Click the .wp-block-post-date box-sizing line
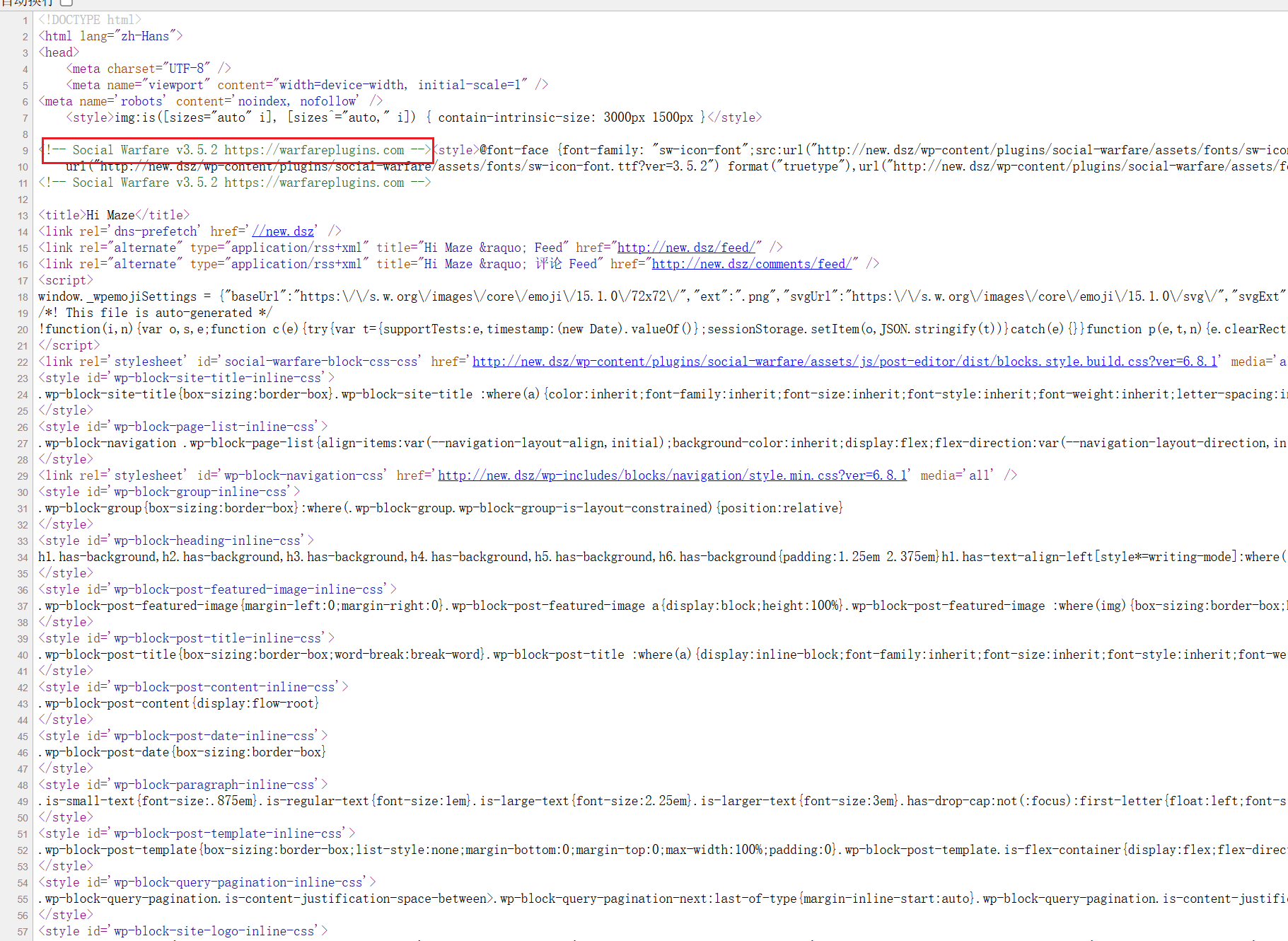 (182, 752)
